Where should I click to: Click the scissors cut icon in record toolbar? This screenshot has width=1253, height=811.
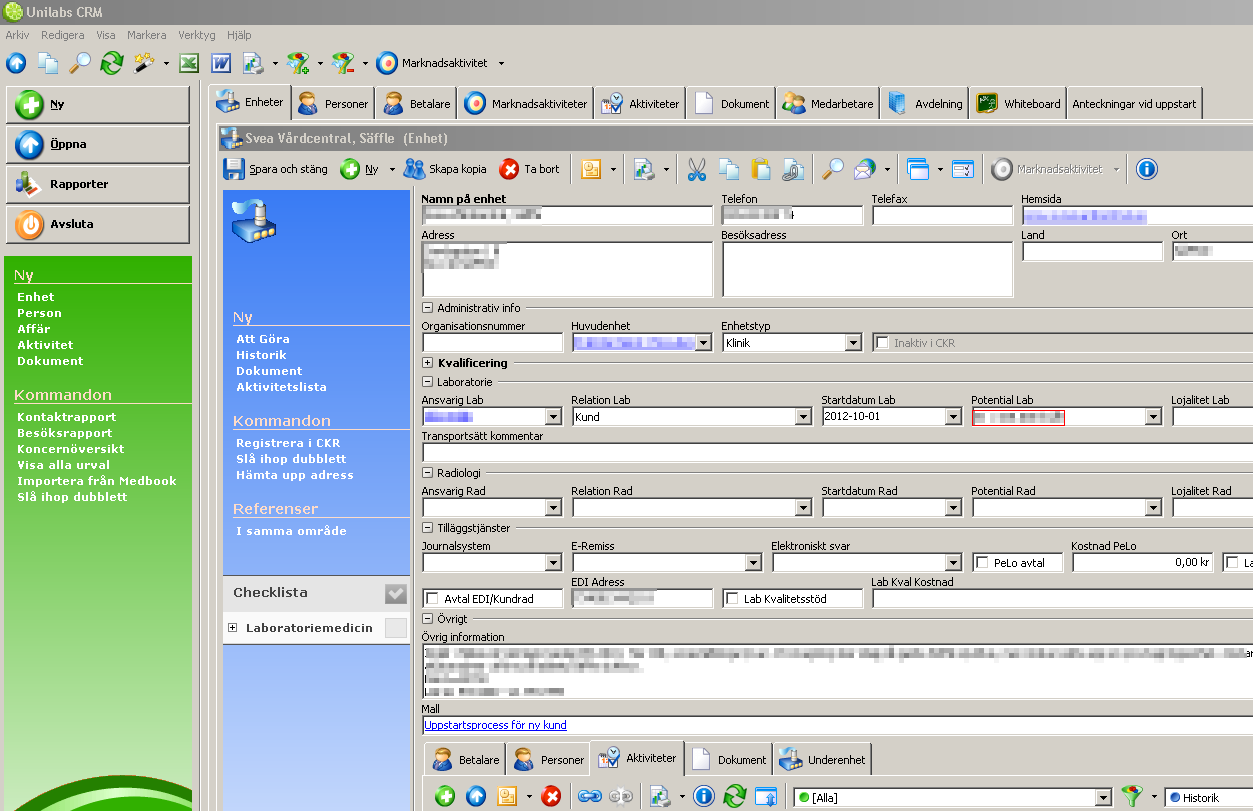pos(697,169)
